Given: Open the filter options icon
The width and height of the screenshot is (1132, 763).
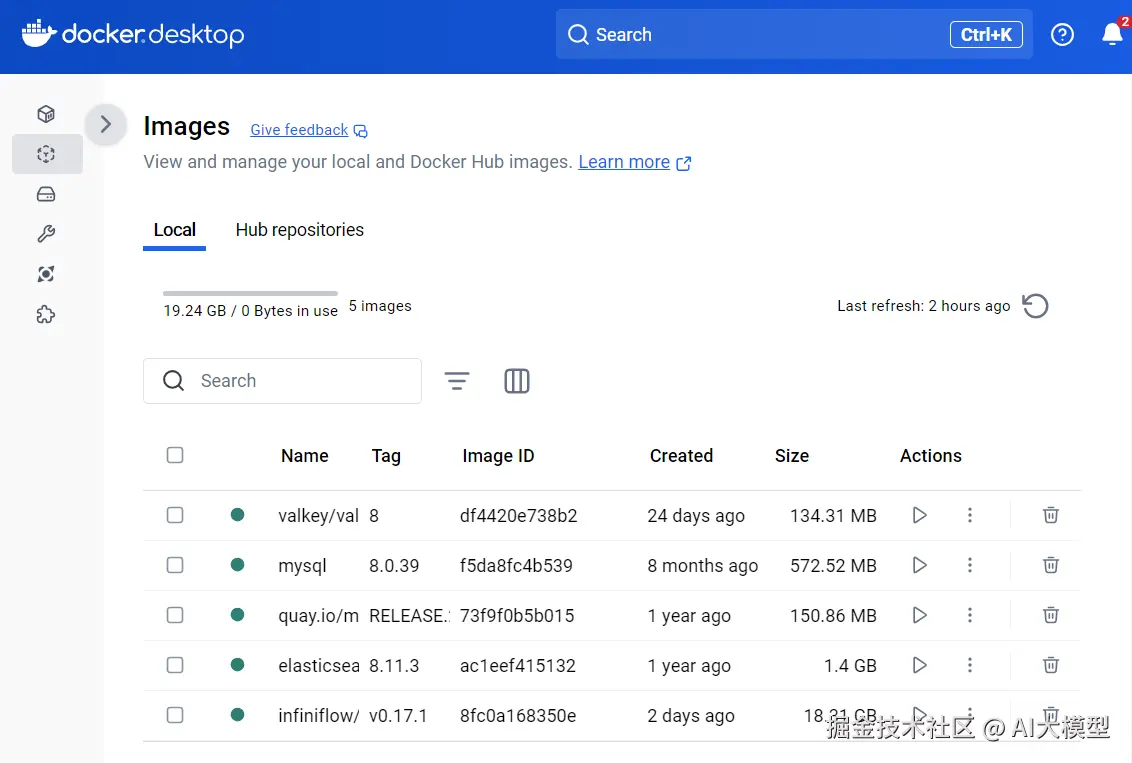Looking at the screenshot, I should [456, 381].
